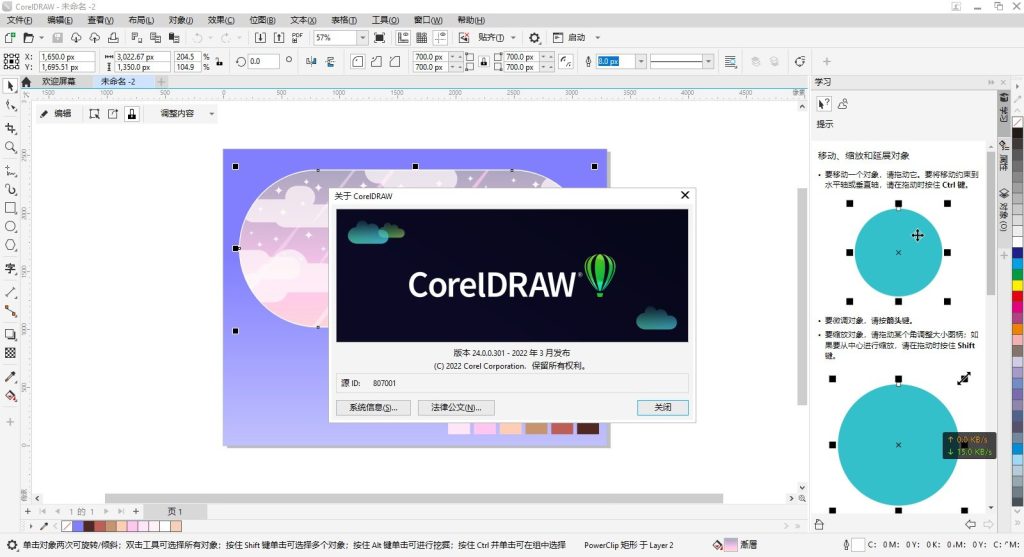
Task: Expand the Launch (启动) dropdown
Action: 597,38
